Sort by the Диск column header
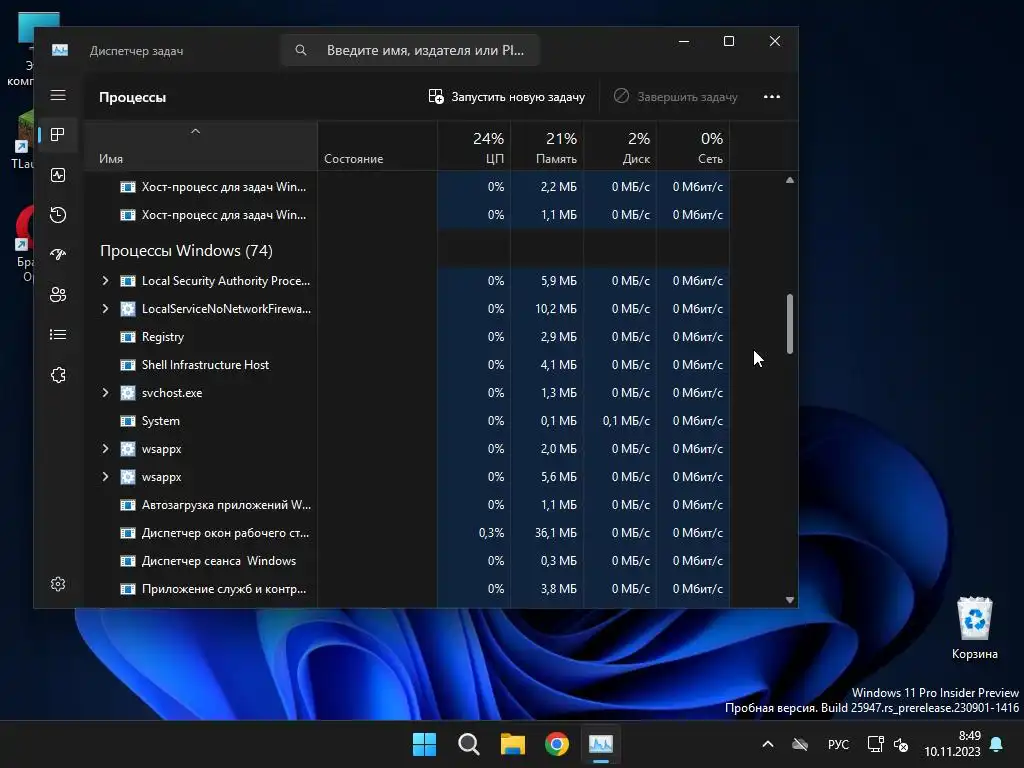 tap(620, 146)
